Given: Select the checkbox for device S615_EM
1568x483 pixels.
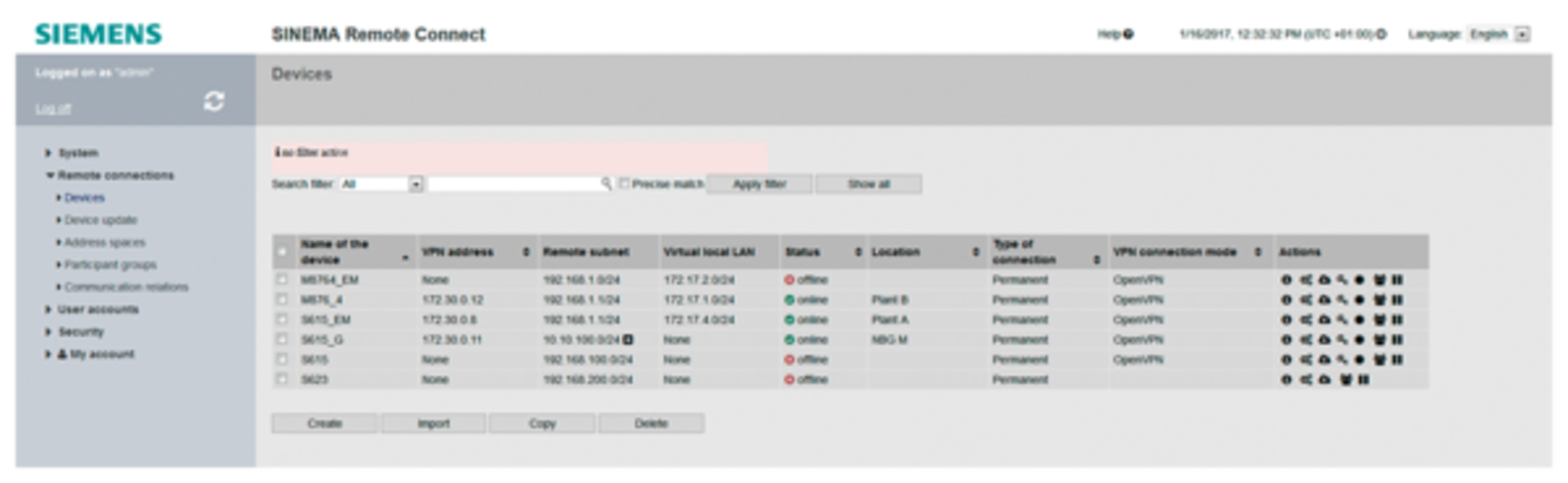Looking at the screenshot, I should coord(281,320).
